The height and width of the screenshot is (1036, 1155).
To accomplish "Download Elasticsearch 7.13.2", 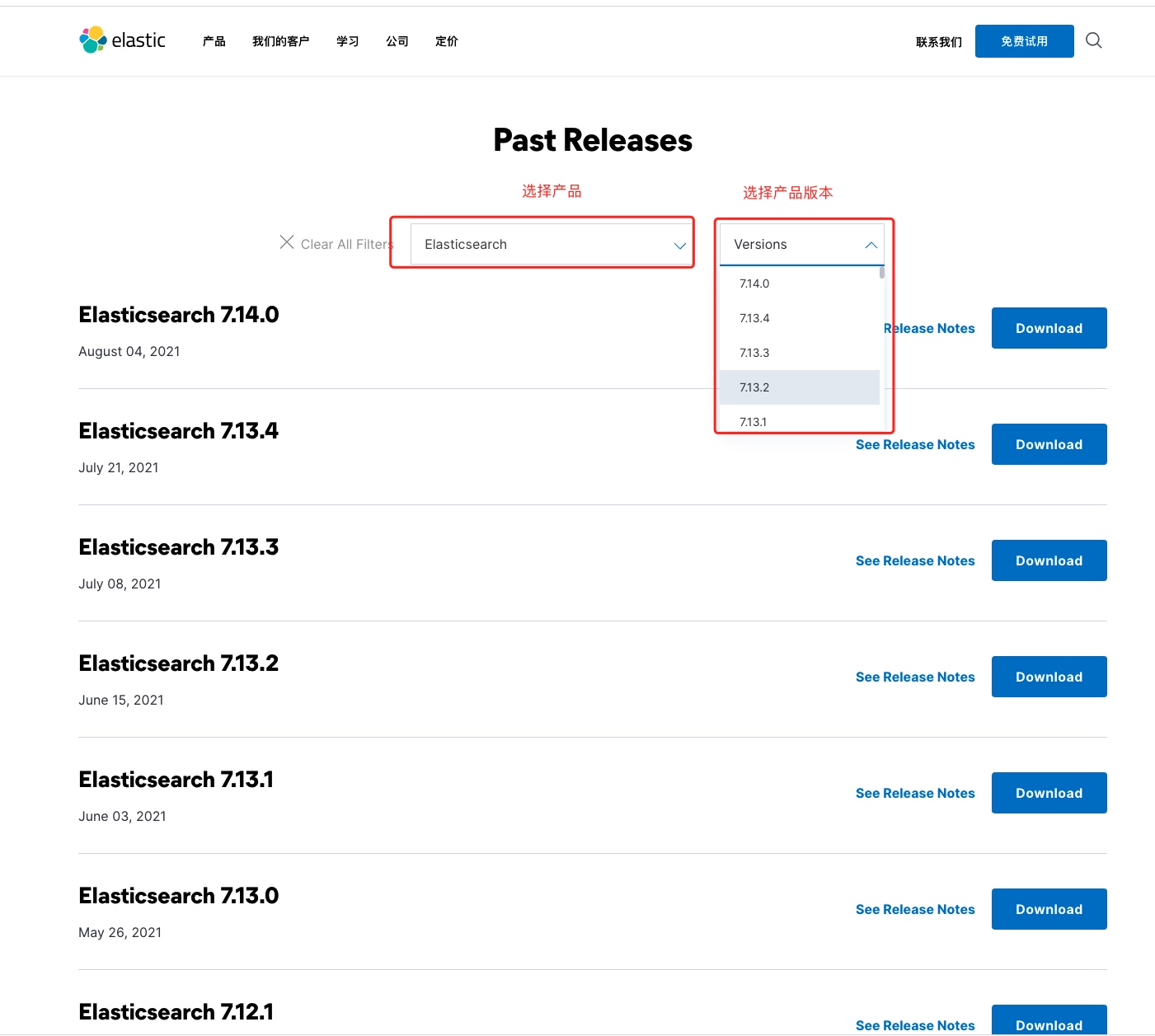I will click(x=1049, y=677).
